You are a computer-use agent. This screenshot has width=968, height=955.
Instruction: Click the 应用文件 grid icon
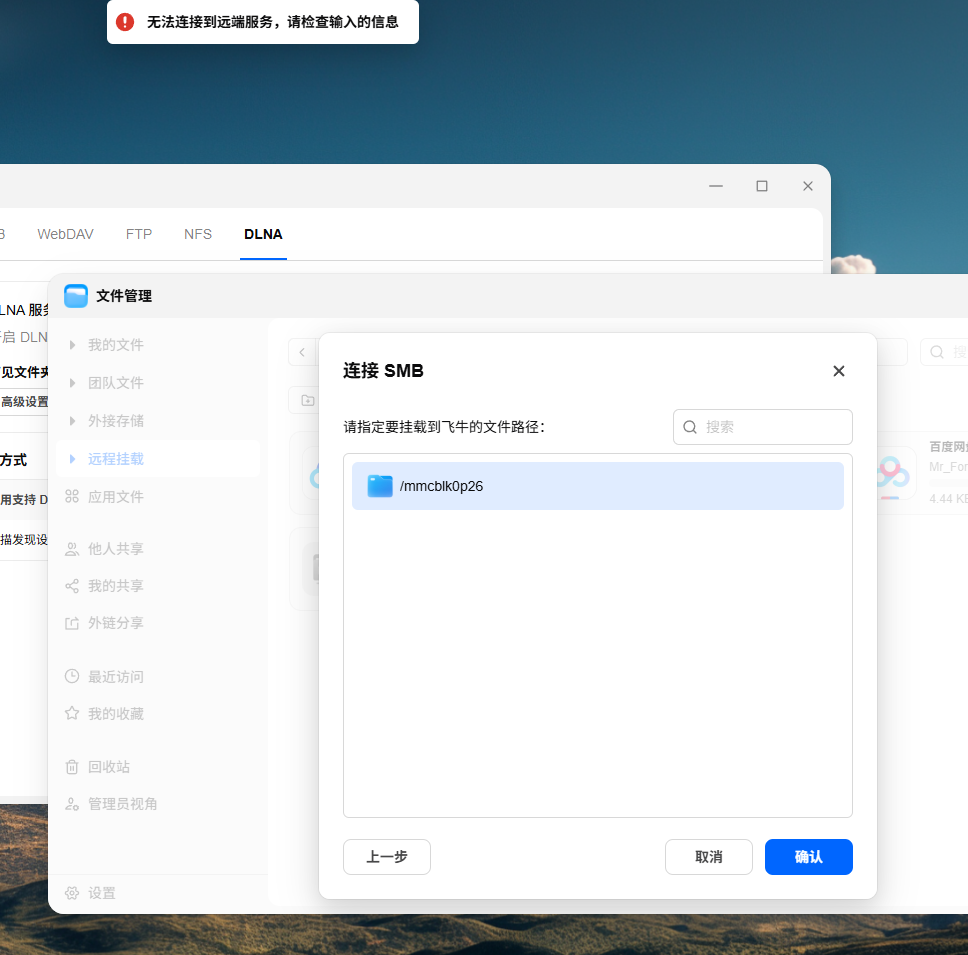72,496
